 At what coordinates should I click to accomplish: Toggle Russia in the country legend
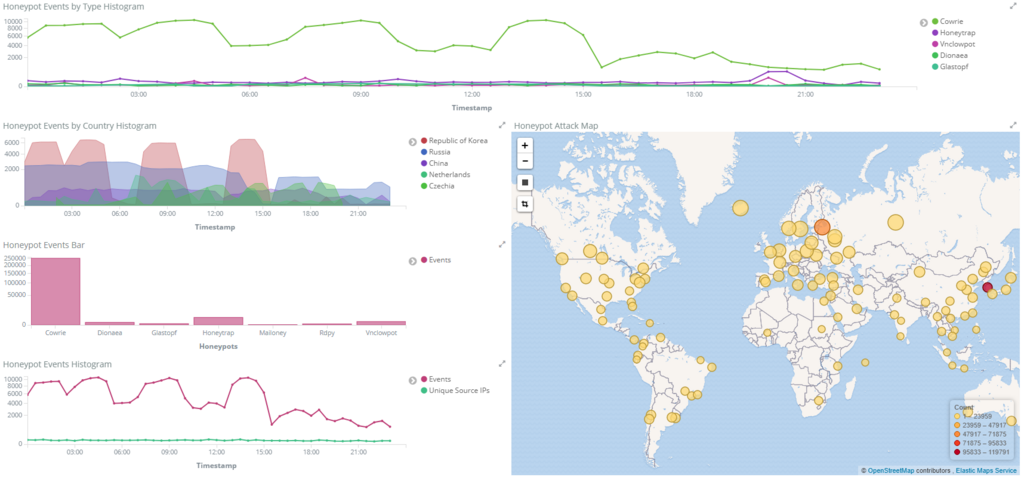click(435, 152)
